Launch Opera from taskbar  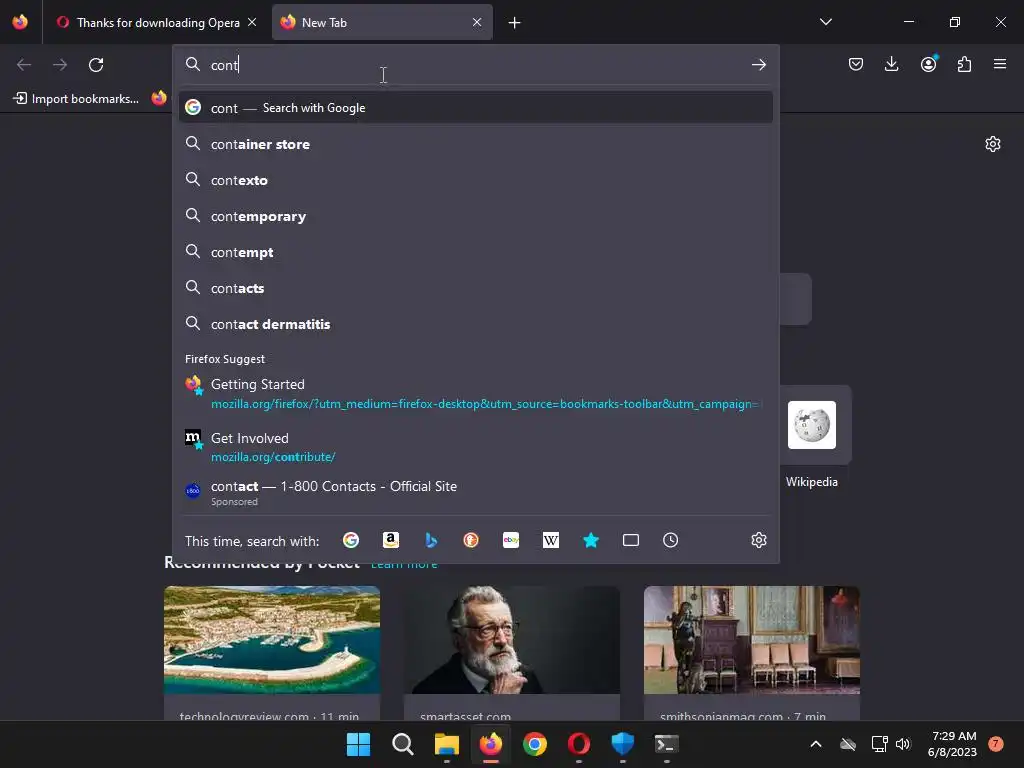[x=579, y=744]
